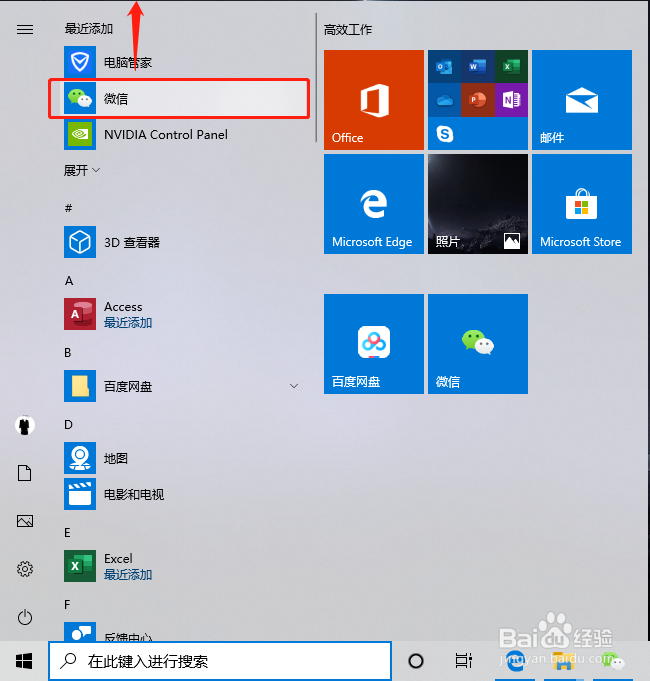This screenshot has height=681, width=650.
Task: Open Excel icon in the Office tile group
Action: pyautogui.click(x=511, y=66)
